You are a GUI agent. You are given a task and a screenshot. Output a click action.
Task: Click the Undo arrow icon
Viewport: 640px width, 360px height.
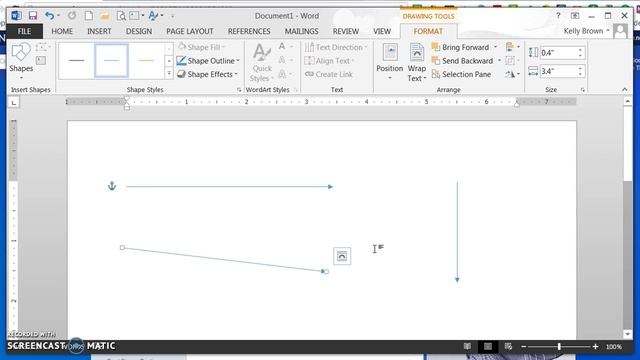coord(49,16)
